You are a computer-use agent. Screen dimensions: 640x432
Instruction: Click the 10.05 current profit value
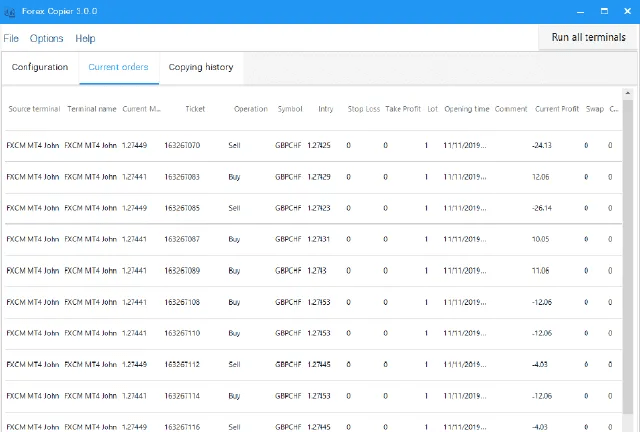(x=541, y=239)
